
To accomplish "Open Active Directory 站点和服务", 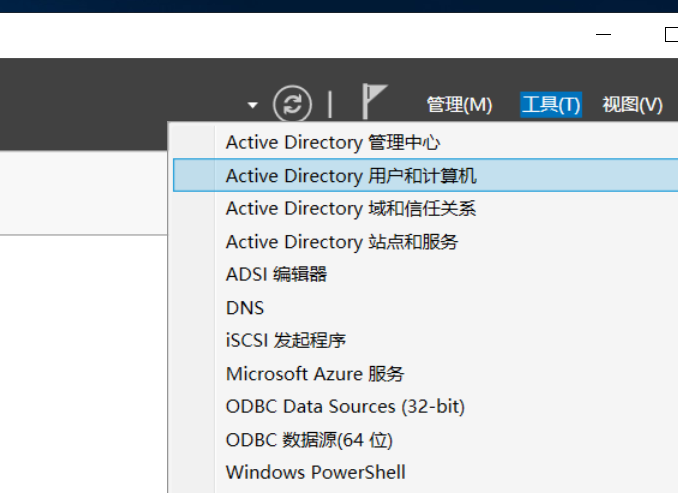I will [x=425, y=241].
